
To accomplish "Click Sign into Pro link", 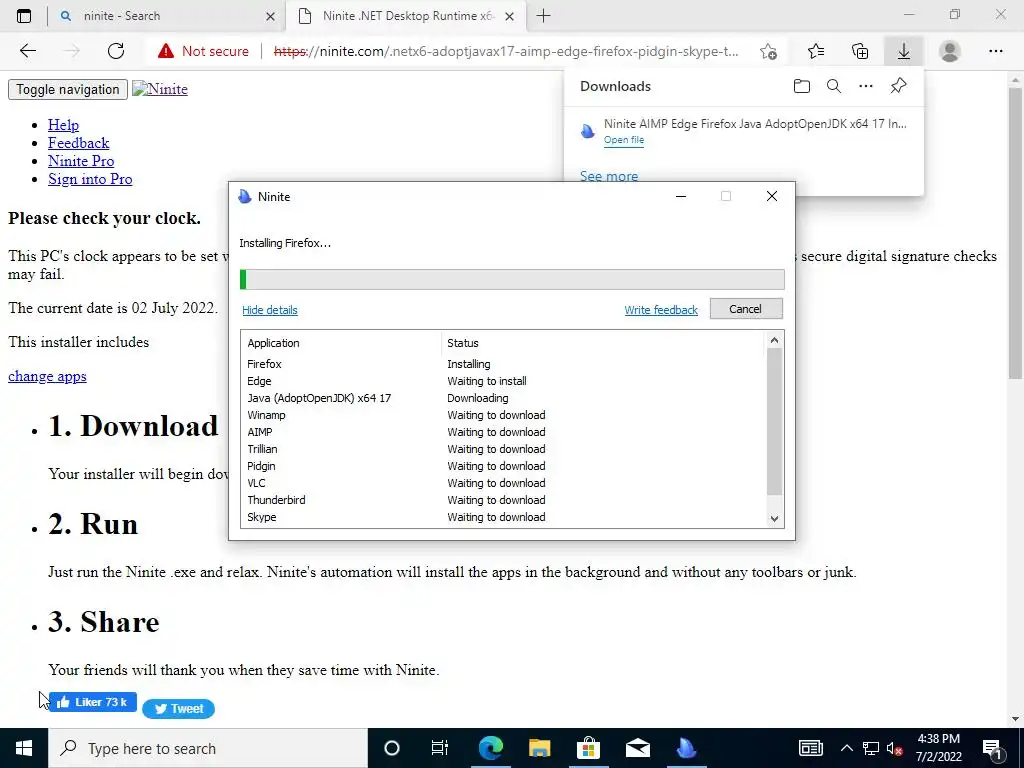I will [x=90, y=179].
